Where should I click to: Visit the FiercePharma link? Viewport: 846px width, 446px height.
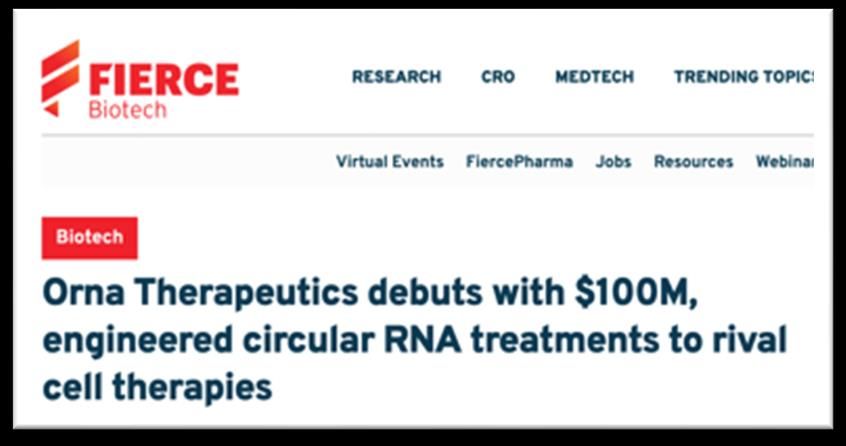520,162
